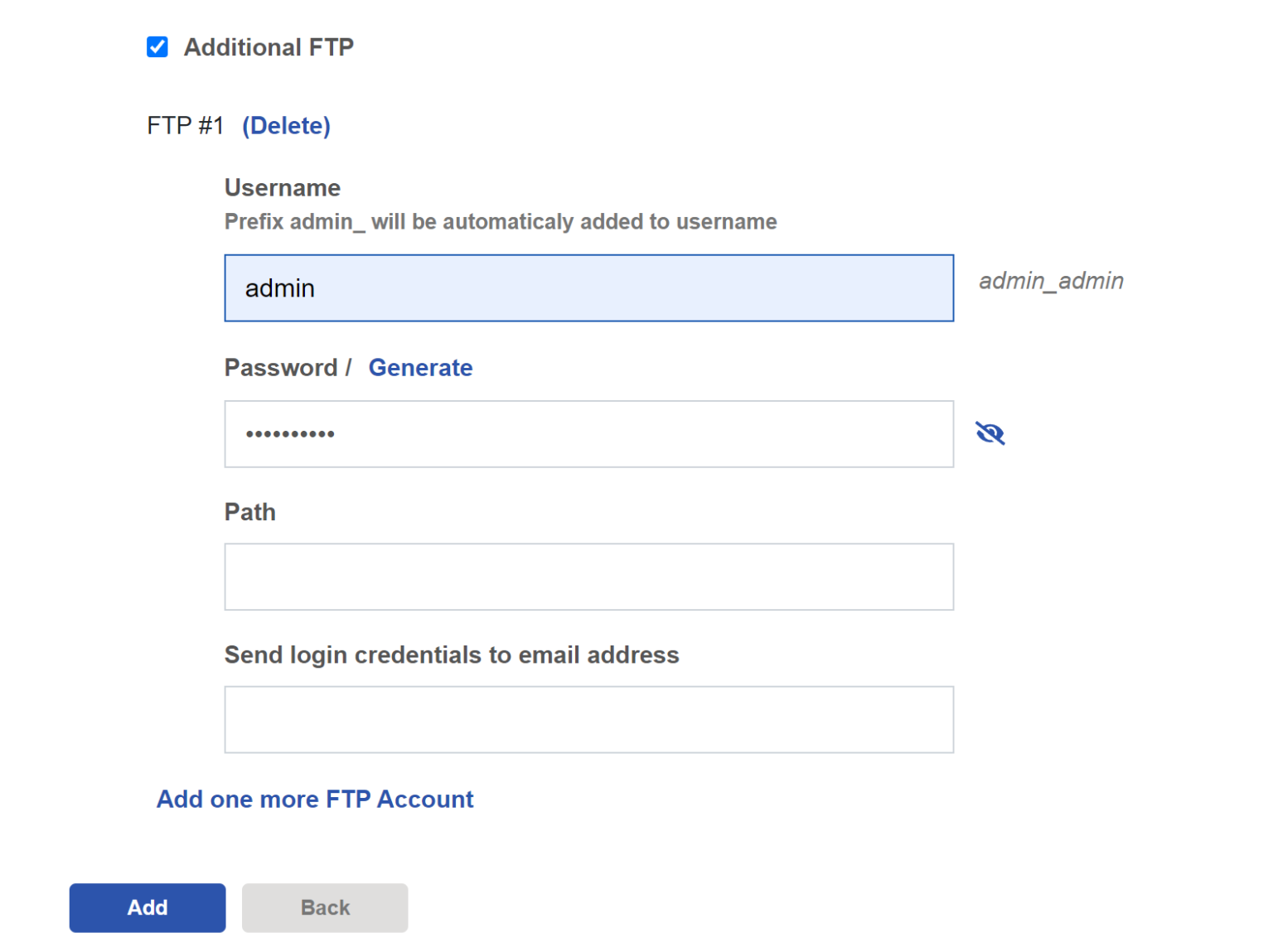Generate a random password
Screen dimensions: 1273x952
pos(420,367)
